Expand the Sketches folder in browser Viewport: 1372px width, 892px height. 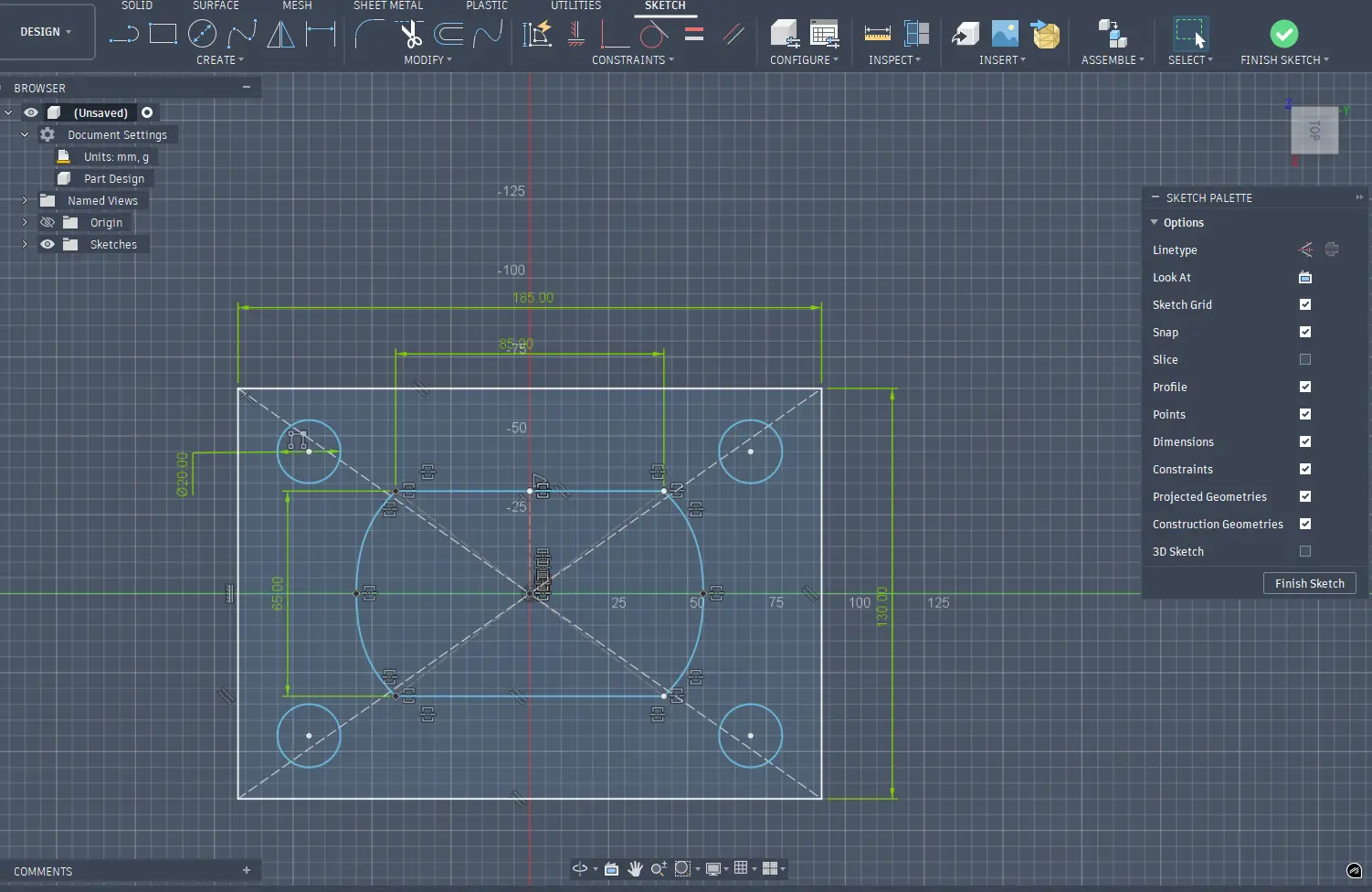pos(25,244)
